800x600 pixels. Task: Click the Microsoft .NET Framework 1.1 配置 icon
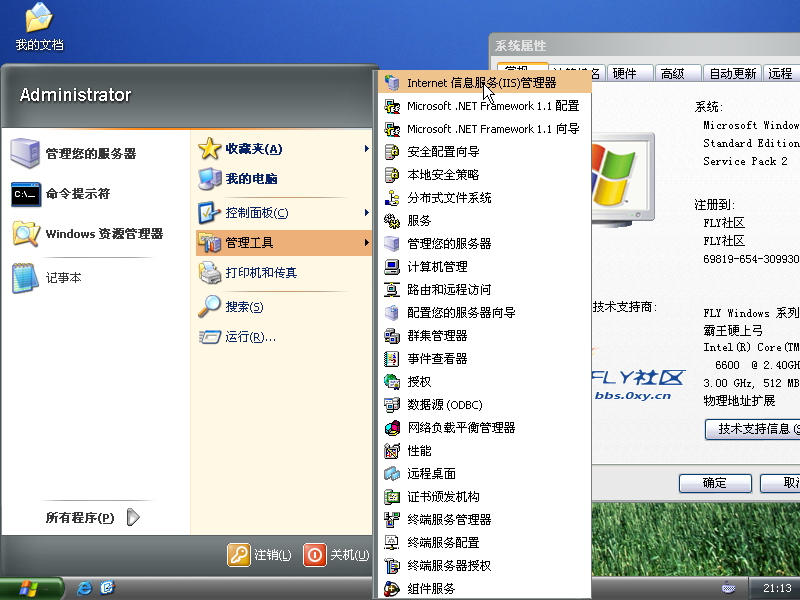391,106
